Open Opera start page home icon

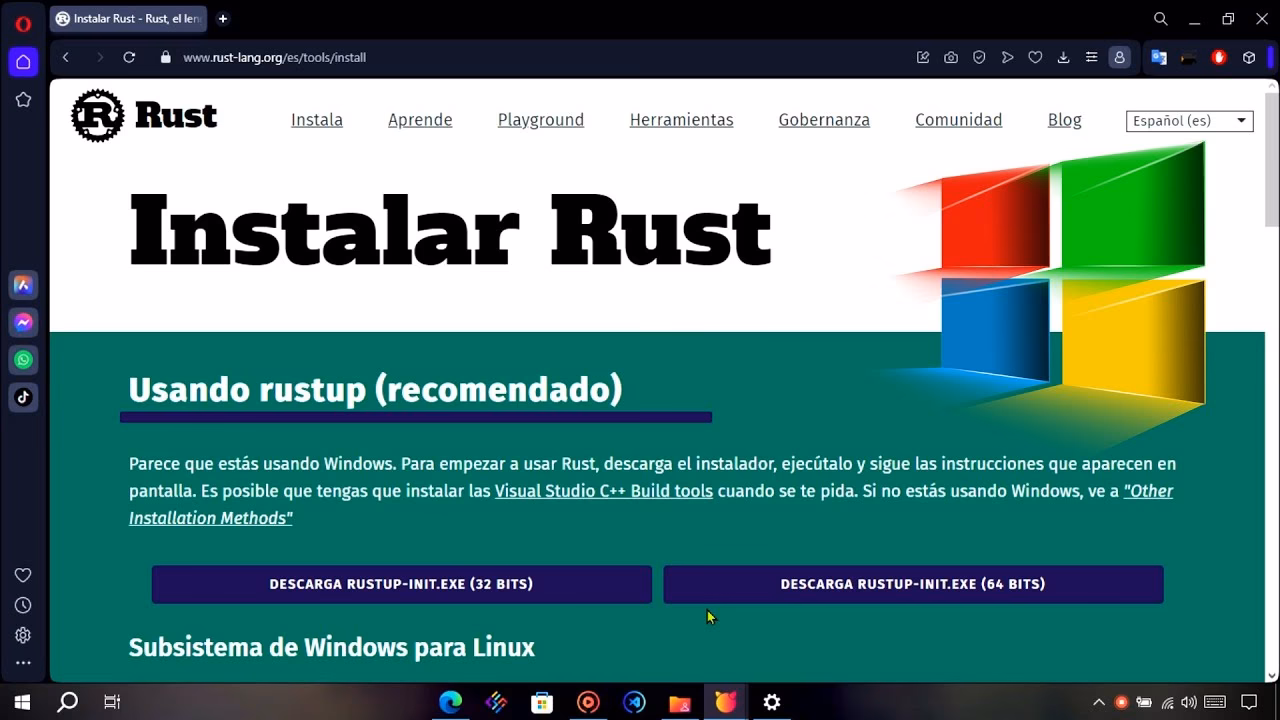(x=23, y=62)
